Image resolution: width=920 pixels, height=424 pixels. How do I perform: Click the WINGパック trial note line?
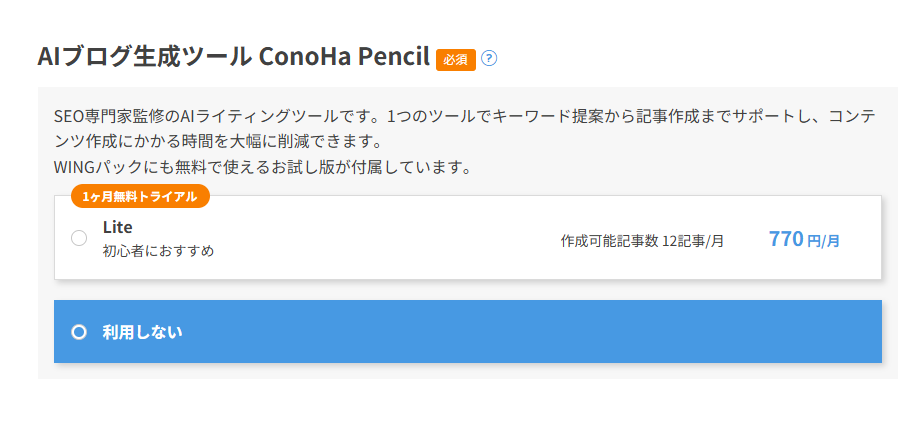click(x=262, y=165)
